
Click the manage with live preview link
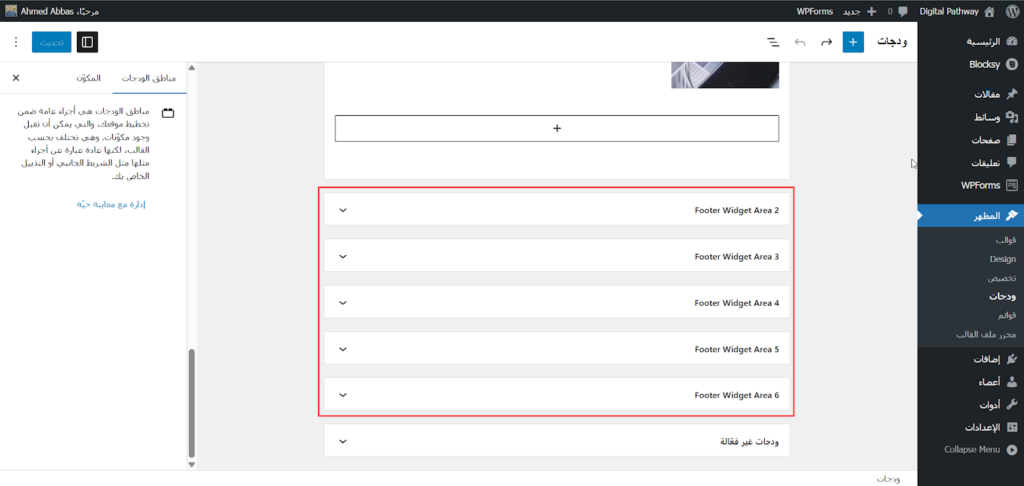[x=112, y=204]
